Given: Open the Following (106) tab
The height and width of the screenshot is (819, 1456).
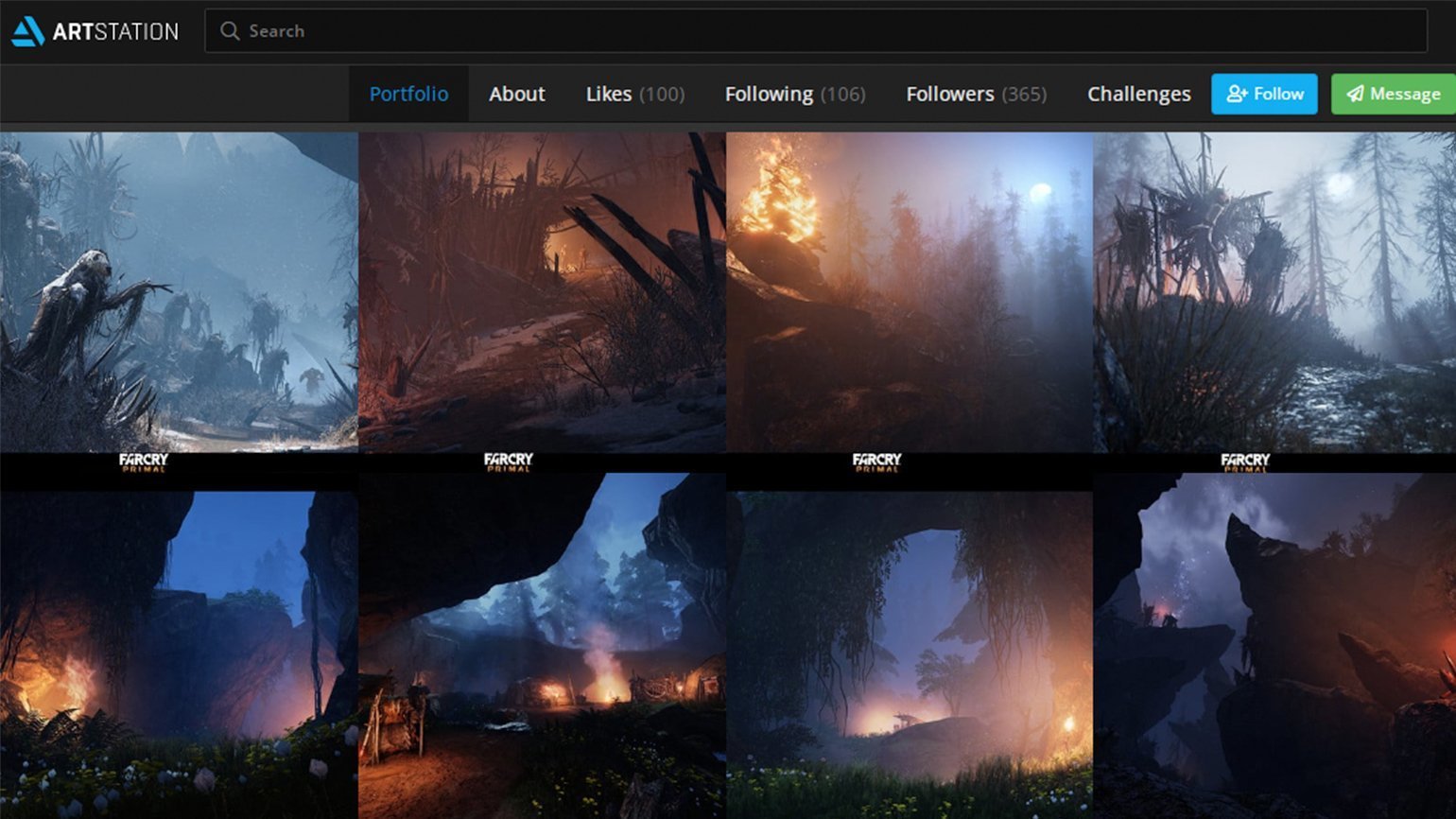Looking at the screenshot, I should 794,94.
